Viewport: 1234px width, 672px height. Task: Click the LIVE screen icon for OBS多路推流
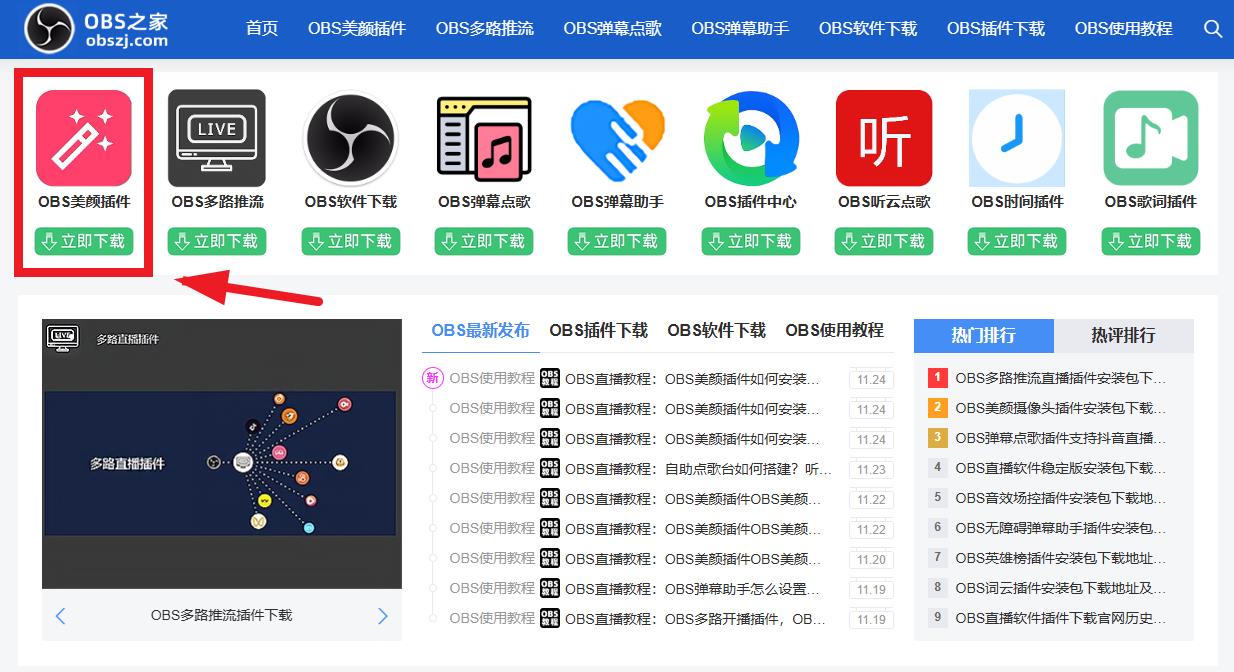[x=217, y=138]
